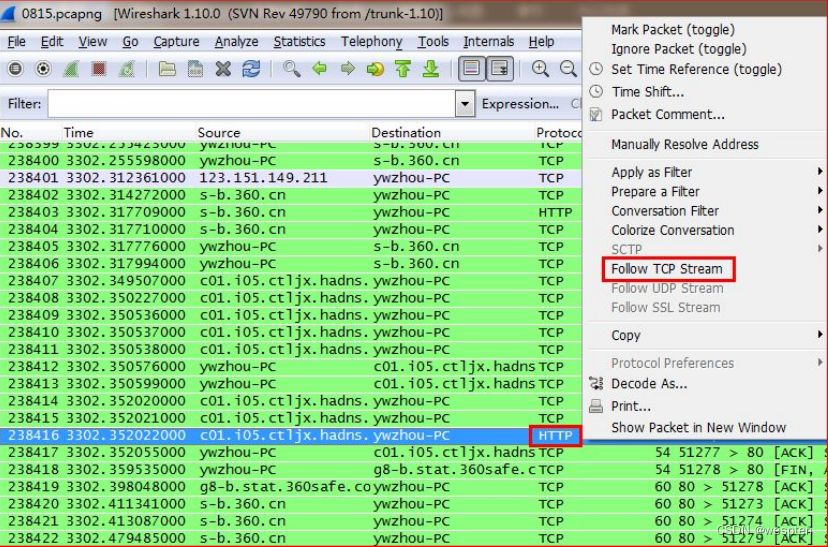The width and height of the screenshot is (828, 547).
Task: Open a capture file folder icon
Action: (167, 69)
